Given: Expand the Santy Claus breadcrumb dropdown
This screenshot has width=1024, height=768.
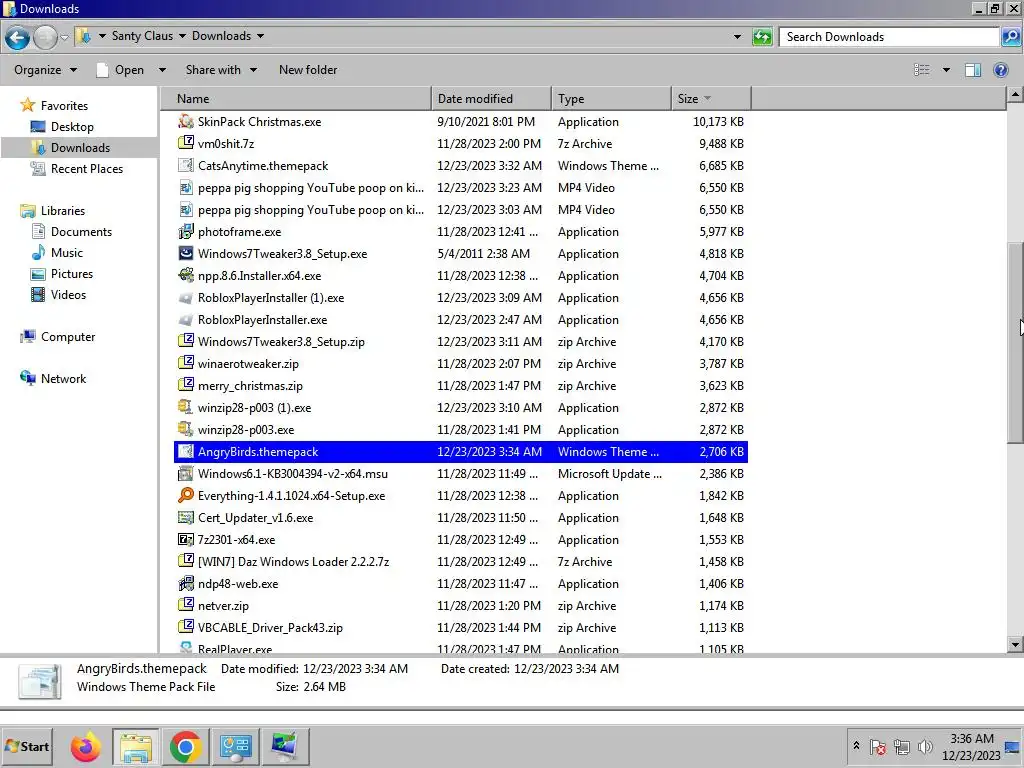Looking at the screenshot, I should (x=182, y=36).
